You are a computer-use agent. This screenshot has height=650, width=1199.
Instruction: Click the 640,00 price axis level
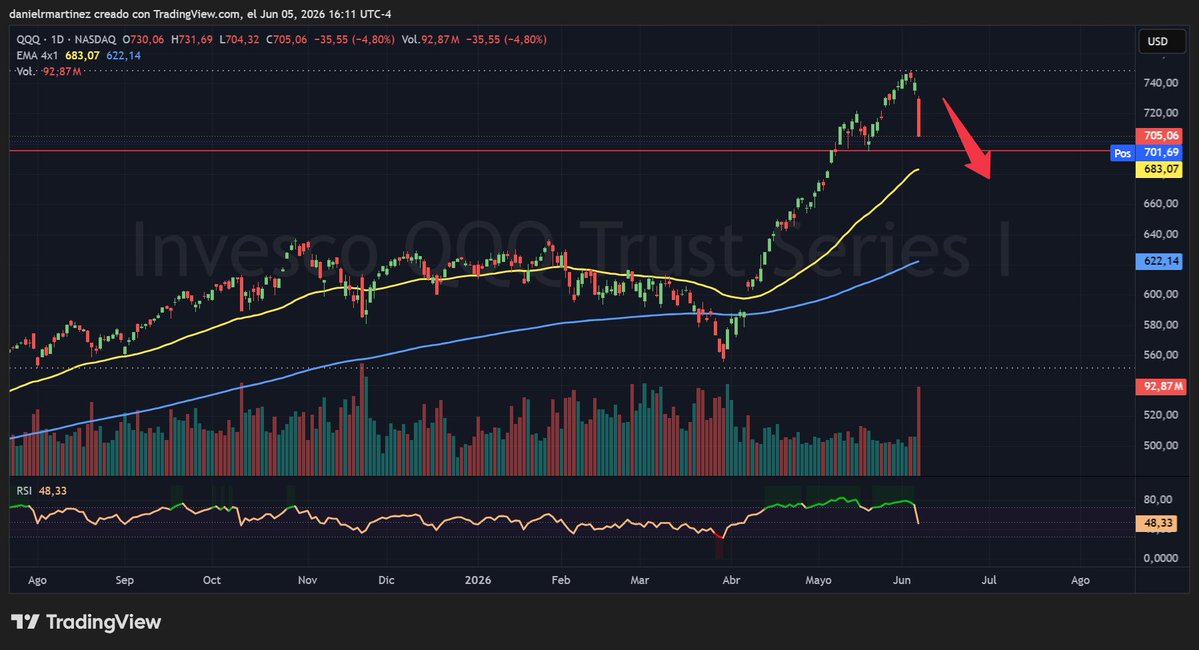tap(1160, 234)
